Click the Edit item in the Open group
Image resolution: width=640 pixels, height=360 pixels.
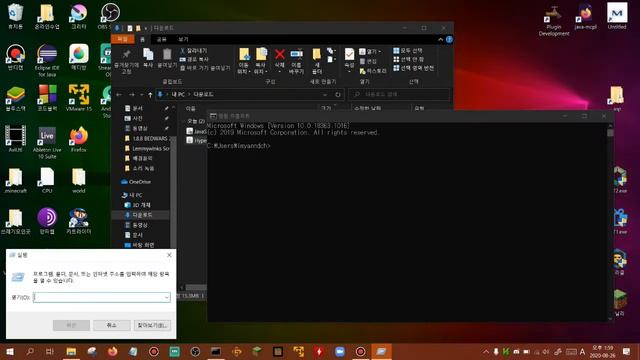coord(368,61)
